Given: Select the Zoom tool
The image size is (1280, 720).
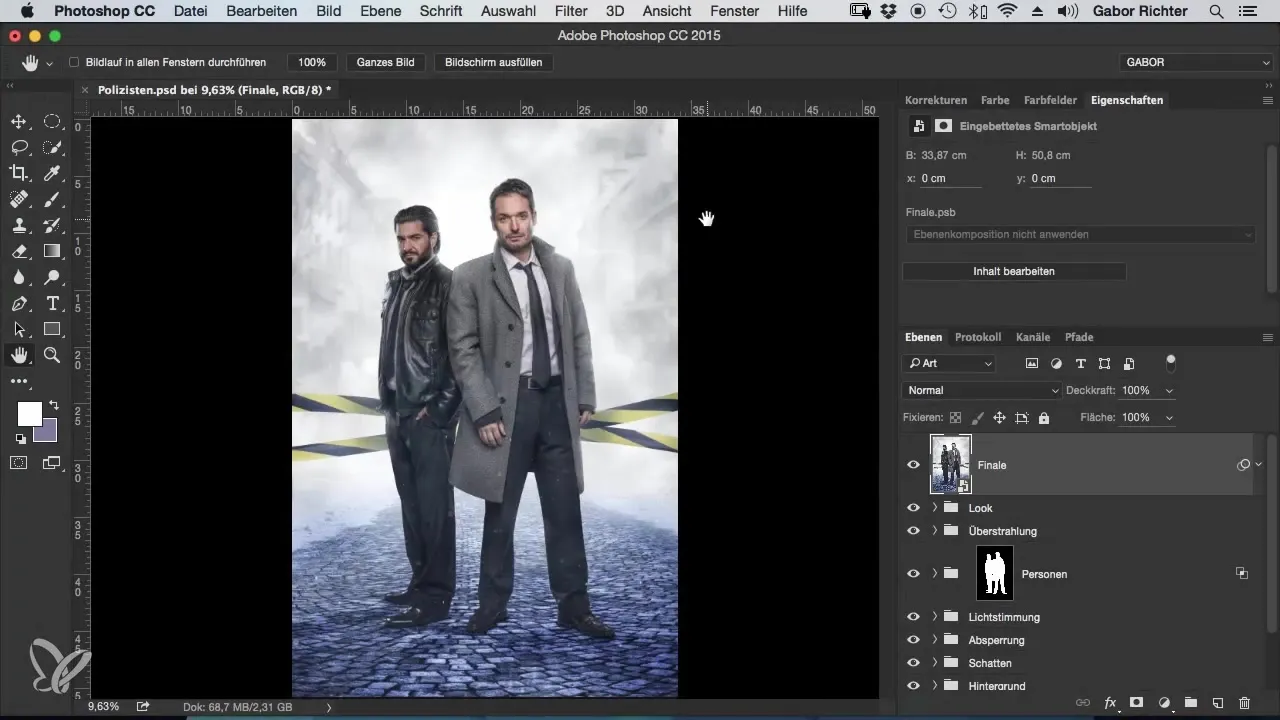Looking at the screenshot, I should (52, 355).
